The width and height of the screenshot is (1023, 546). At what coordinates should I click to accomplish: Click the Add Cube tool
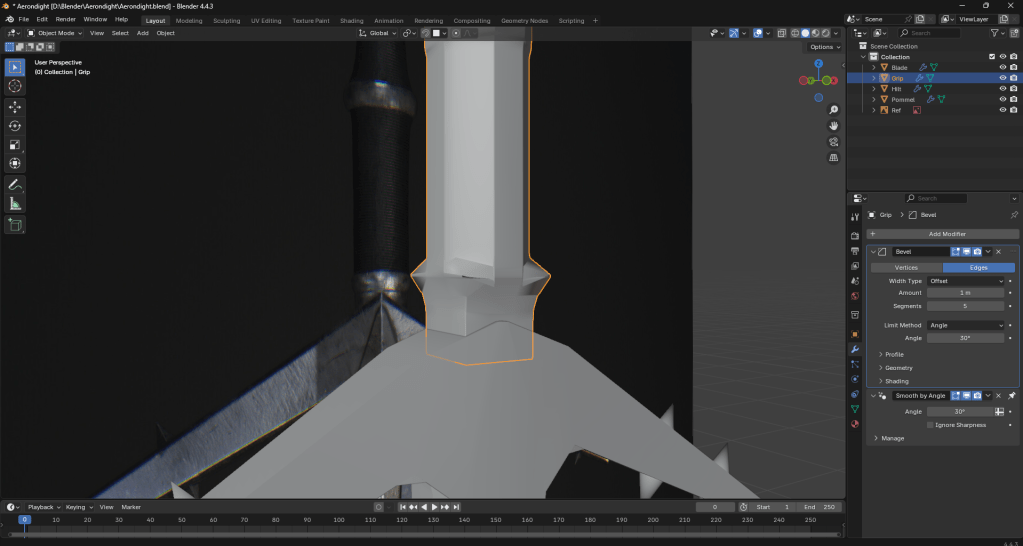(x=15, y=225)
